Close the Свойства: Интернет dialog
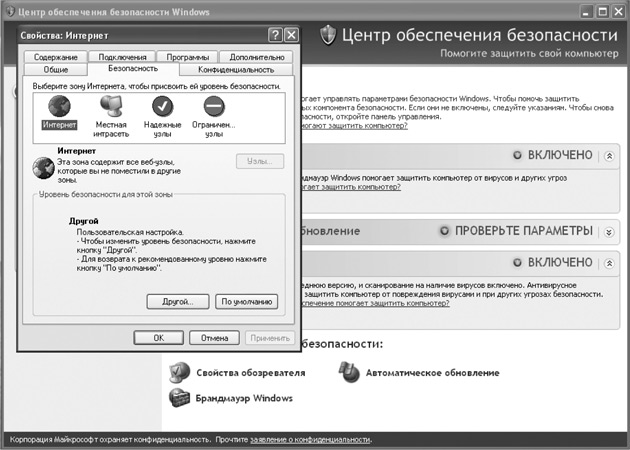This screenshot has width=630, height=450. [292, 35]
